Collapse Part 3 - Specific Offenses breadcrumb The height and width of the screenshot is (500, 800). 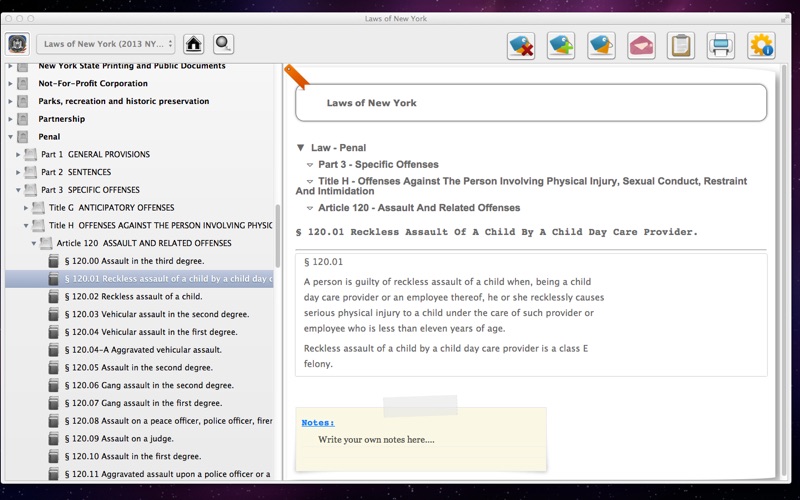coord(310,165)
